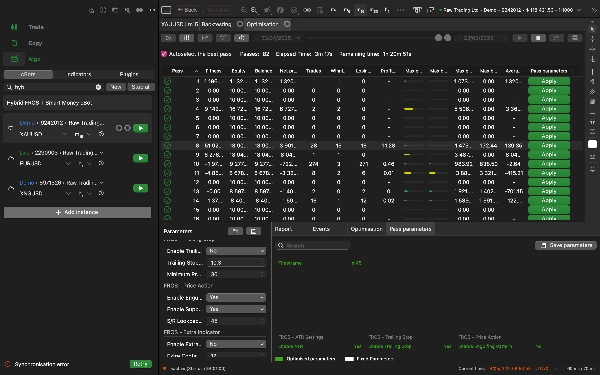Click the green Optimisation parameters legend swatch
The image size is (600, 375).
[x=279, y=359]
